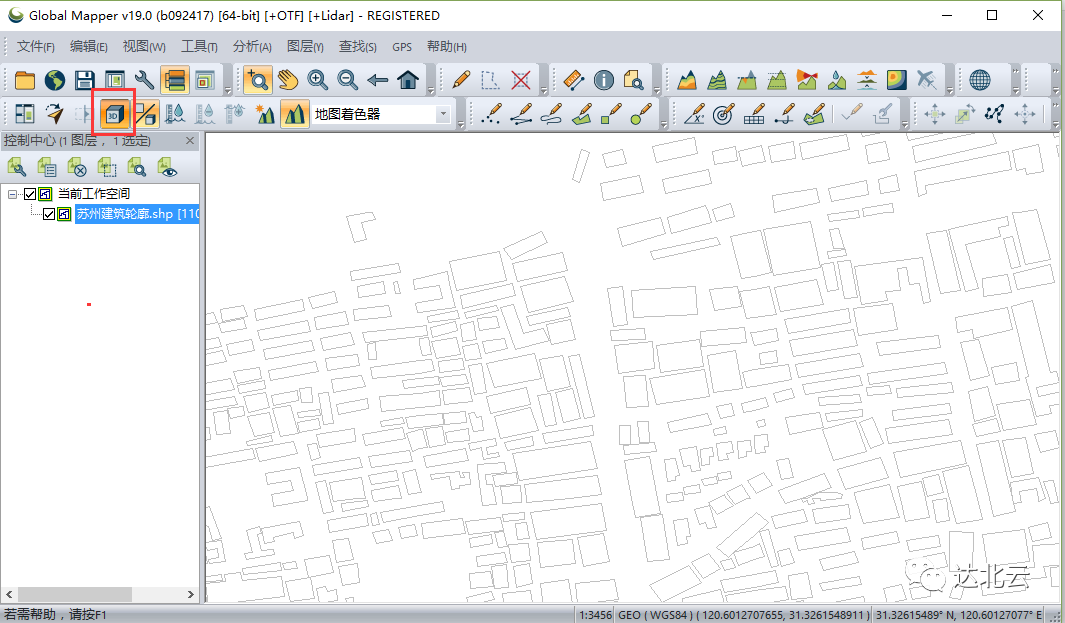Image resolution: width=1065 pixels, height=623 pixels.
Task: Open a data file with the folder icon
Action: point(24,80)
